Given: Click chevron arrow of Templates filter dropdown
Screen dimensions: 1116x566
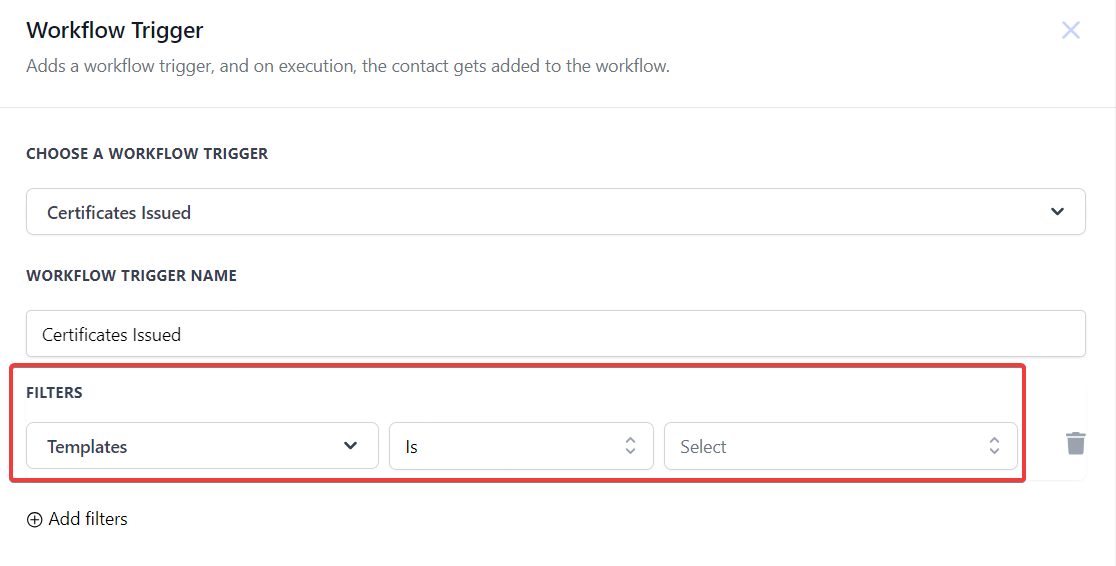Looking at the screenshot, I should (x=351, y=446).
